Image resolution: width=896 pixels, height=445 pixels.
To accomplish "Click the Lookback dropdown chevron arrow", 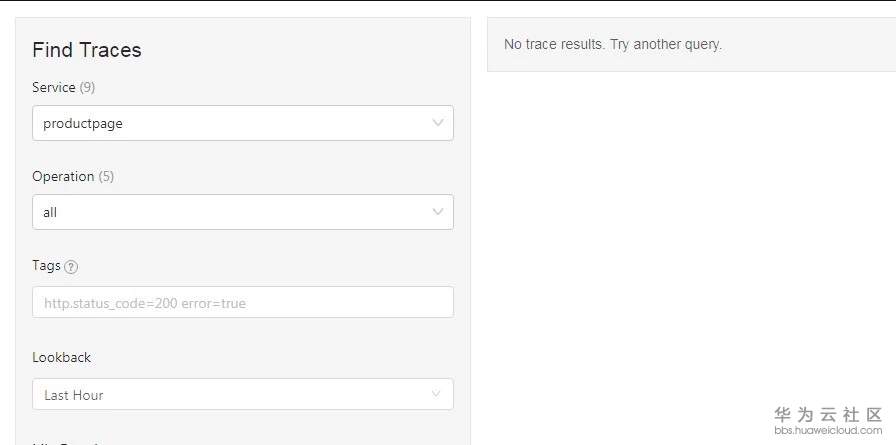I will (x=437, y=394).
